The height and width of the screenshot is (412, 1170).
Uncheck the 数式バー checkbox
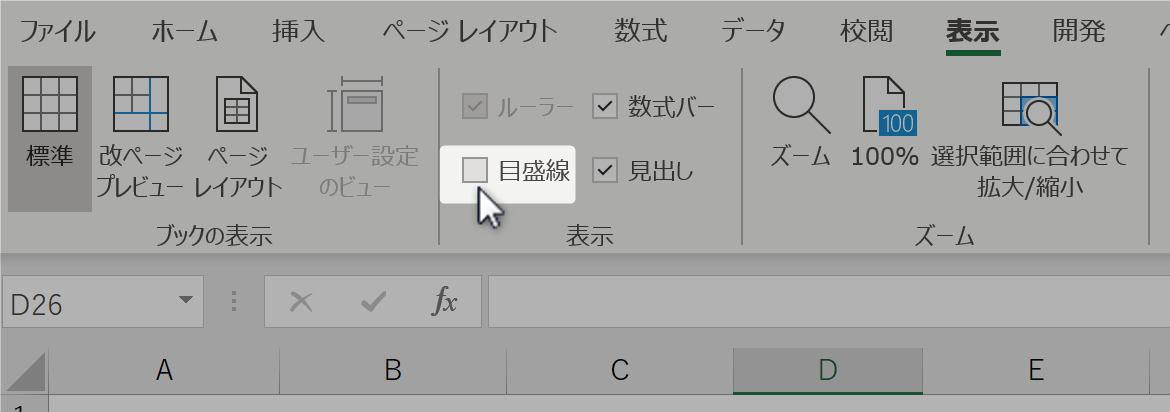click(x=605, y=107)
